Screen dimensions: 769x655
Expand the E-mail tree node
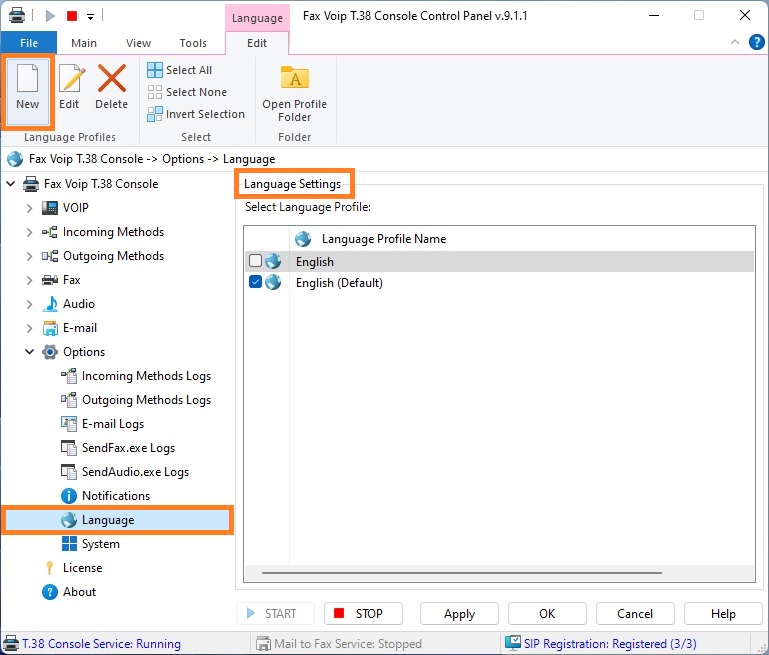click(x=29, y=328)
